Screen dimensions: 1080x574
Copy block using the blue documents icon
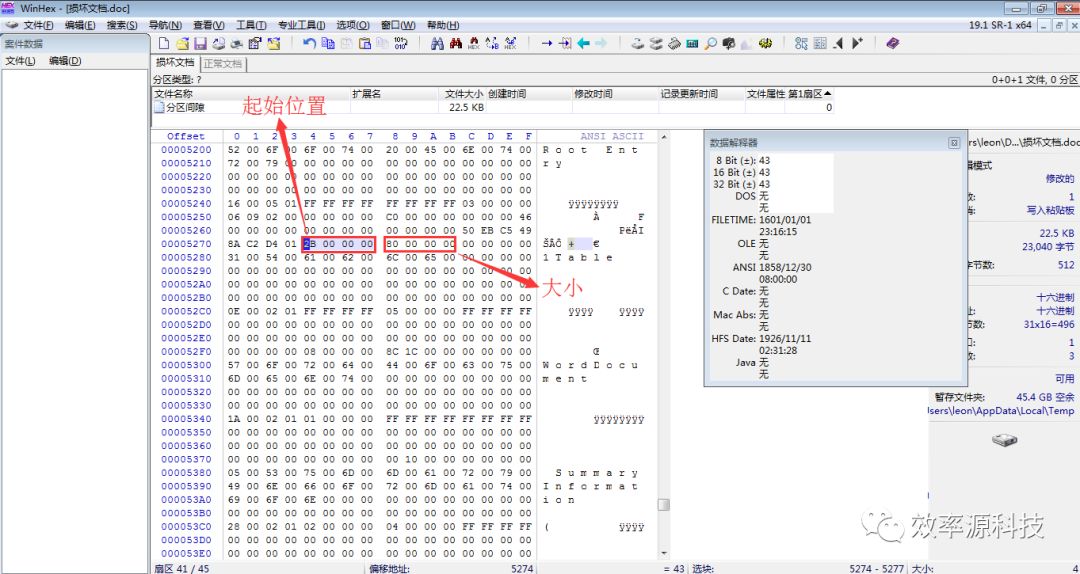pos(329,43)
